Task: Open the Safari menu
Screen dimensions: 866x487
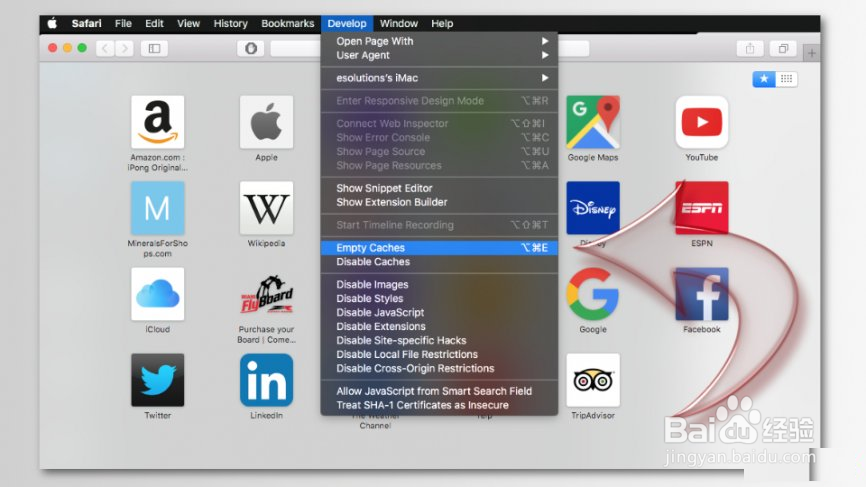Action: 86,23
